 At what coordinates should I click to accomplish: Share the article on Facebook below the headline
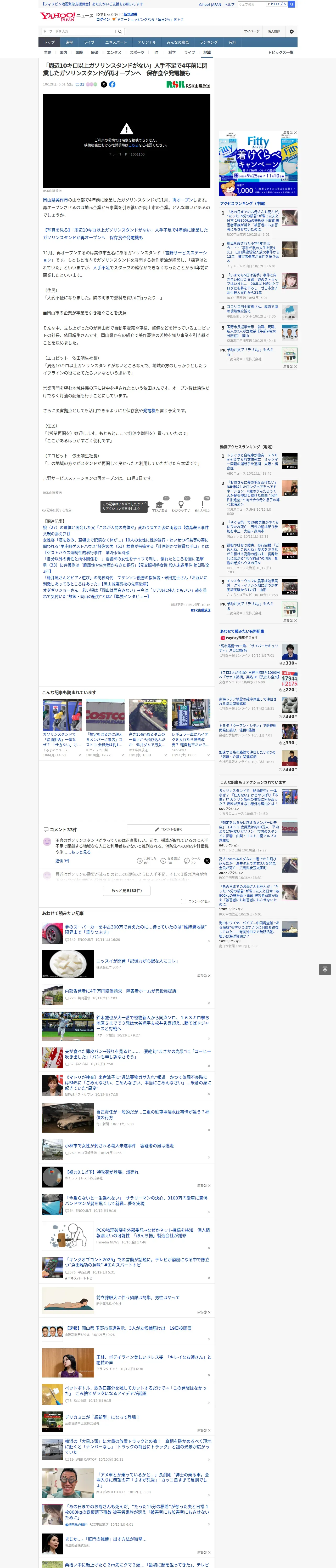click(112, 85)
